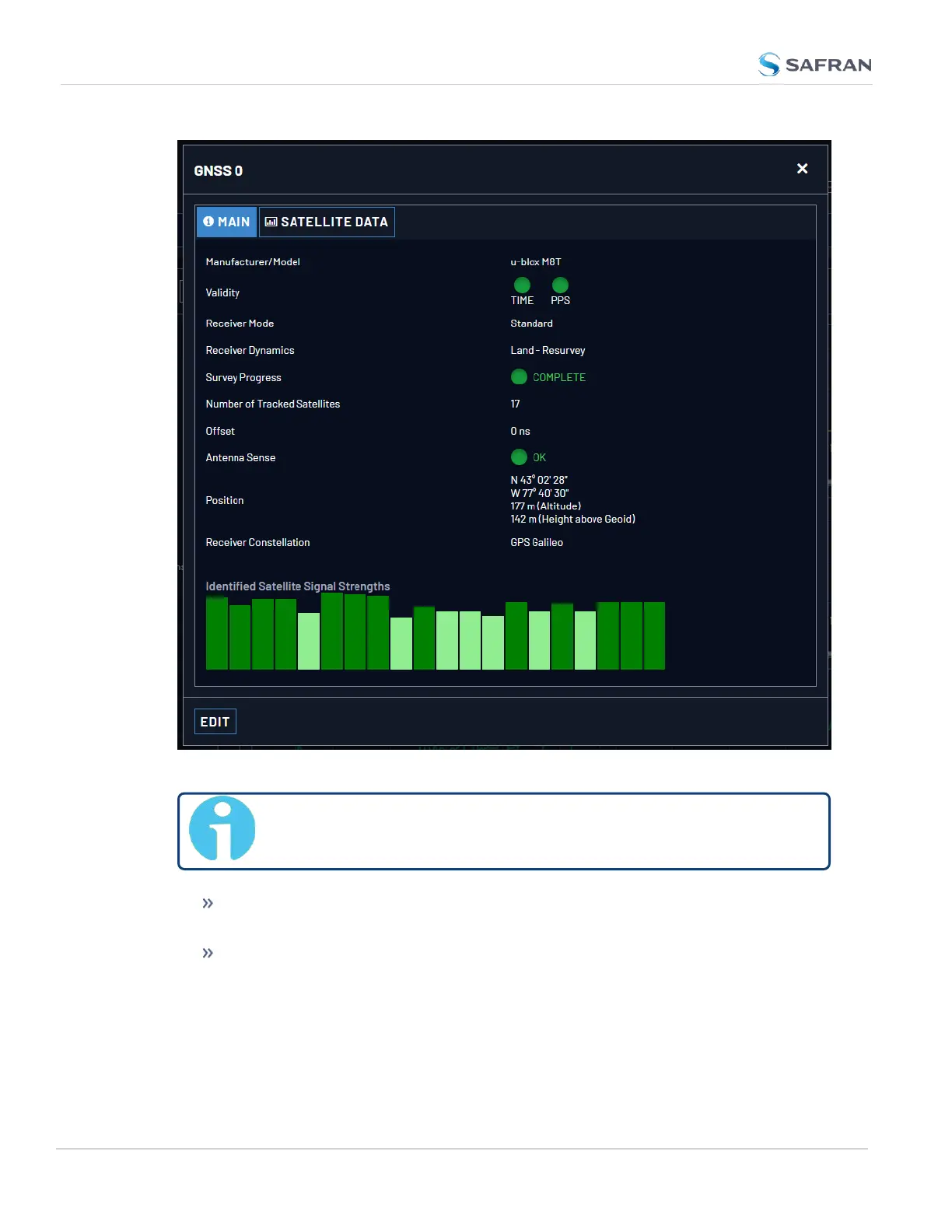Click the 'Identified Satellite Signal Strengths' heading

(x=298, y=586)
